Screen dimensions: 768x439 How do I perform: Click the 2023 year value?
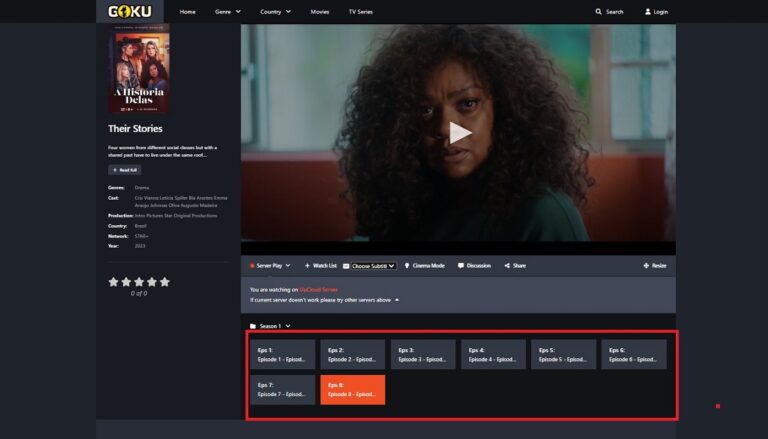(140, 246)
